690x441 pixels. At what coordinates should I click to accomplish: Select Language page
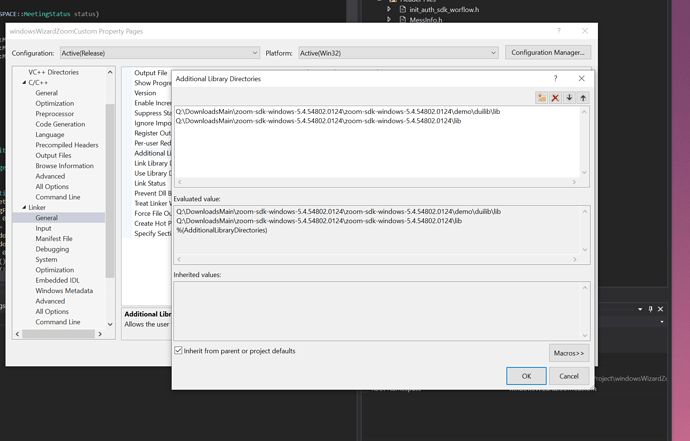[50, 135]
